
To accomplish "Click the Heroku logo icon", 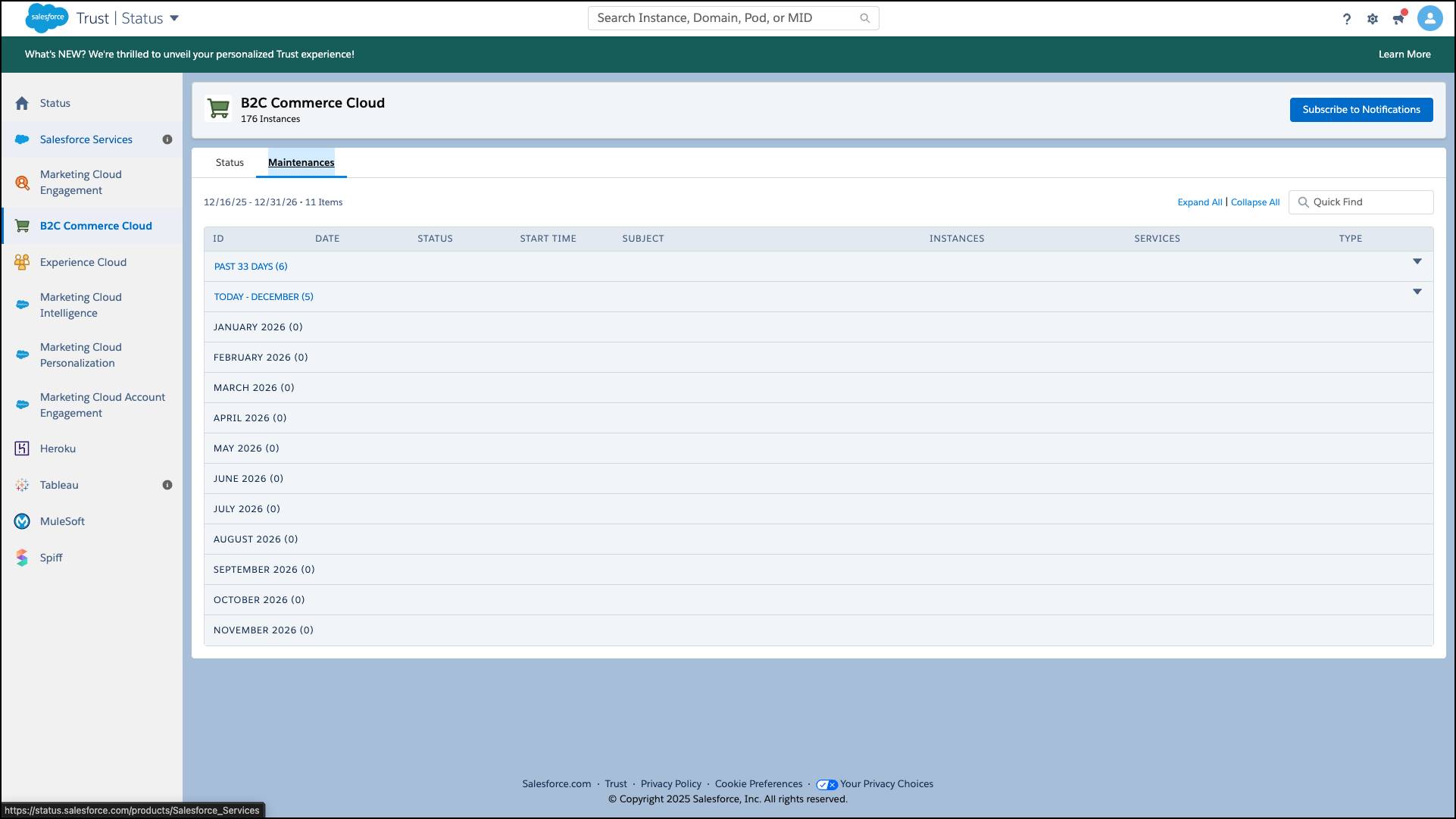I will click(22, 449).
